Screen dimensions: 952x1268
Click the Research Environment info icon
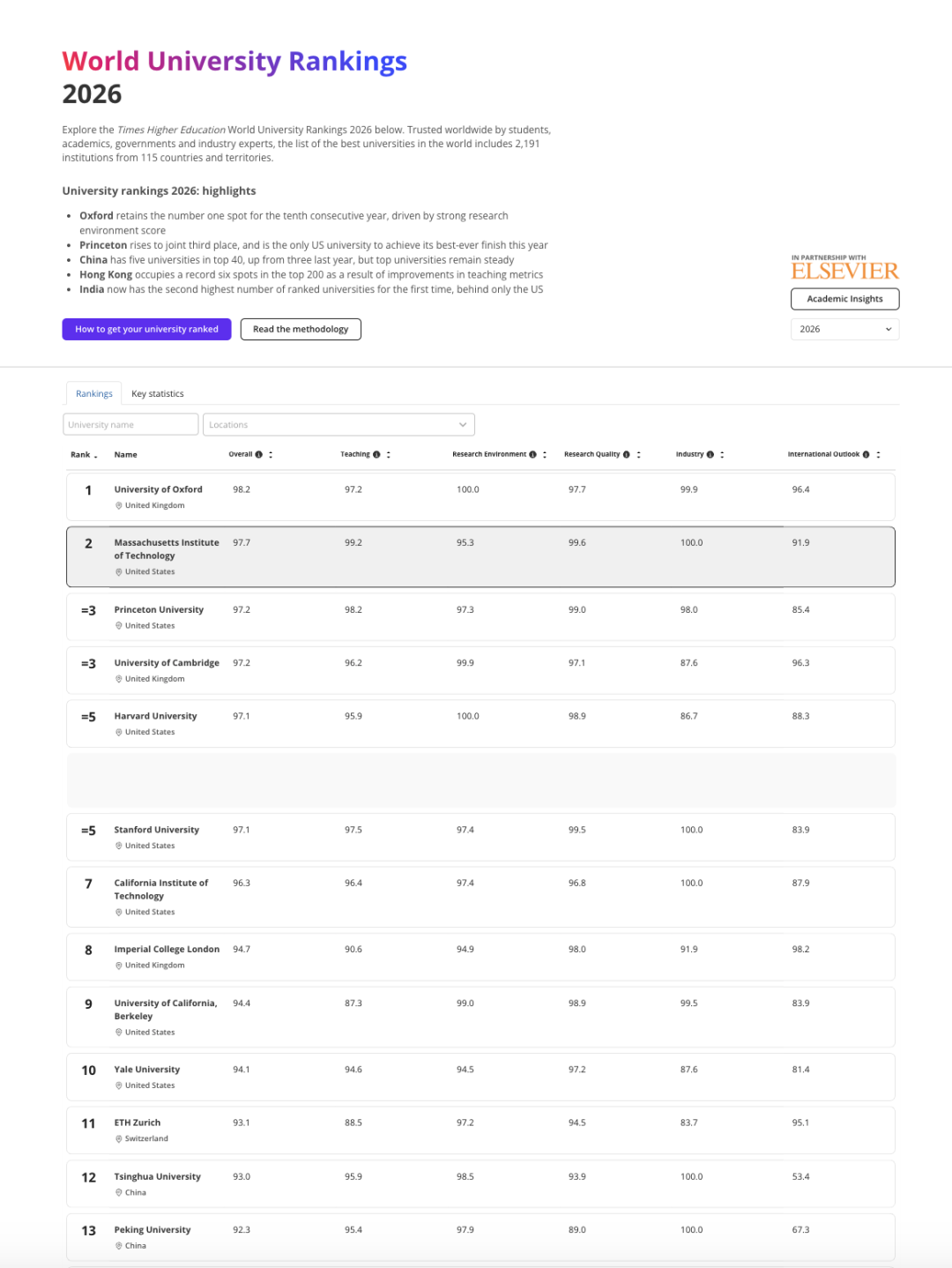pos(532,455)
